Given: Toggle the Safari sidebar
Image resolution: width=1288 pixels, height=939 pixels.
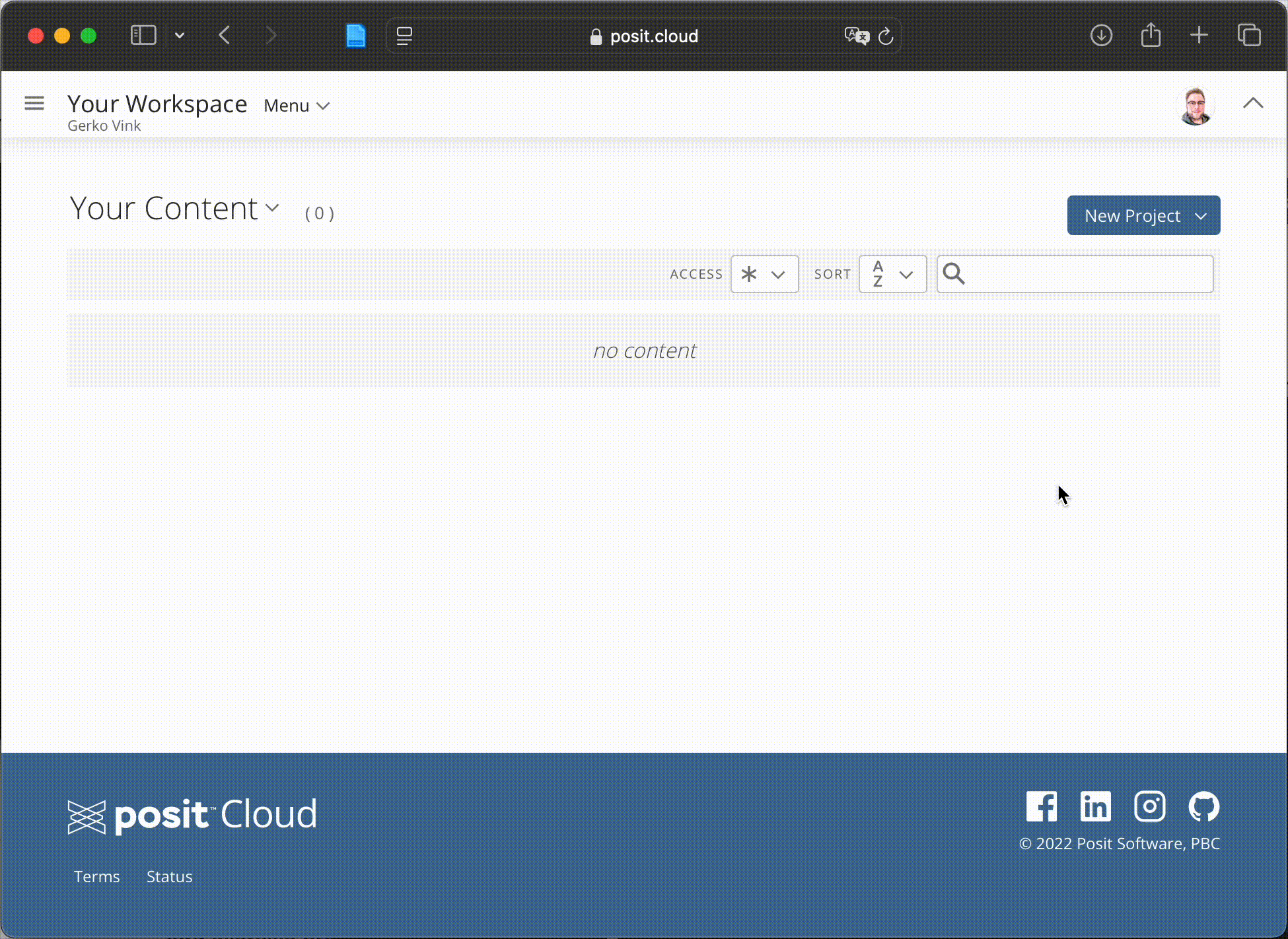Looking at the screenshot, I should tap(143, 35).
